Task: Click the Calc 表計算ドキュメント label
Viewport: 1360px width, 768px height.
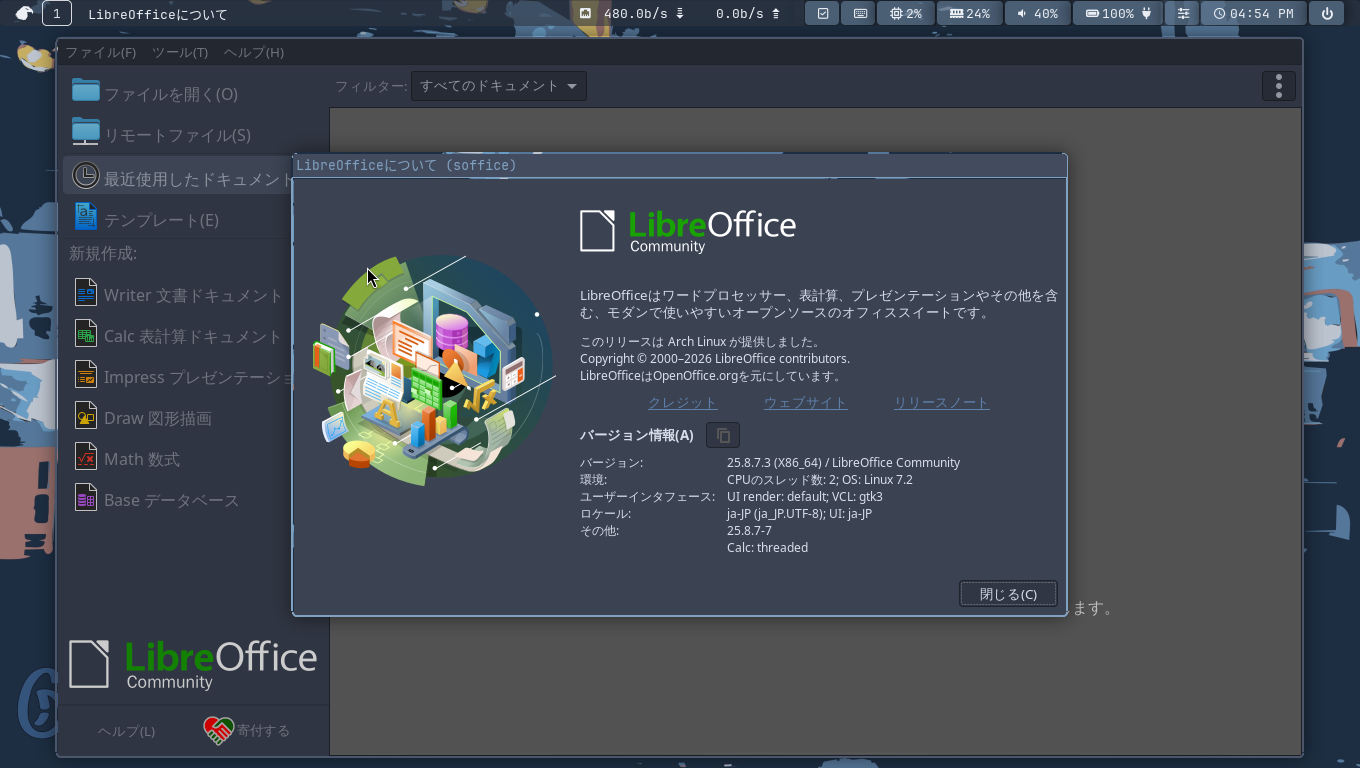Action: [193, 337]
